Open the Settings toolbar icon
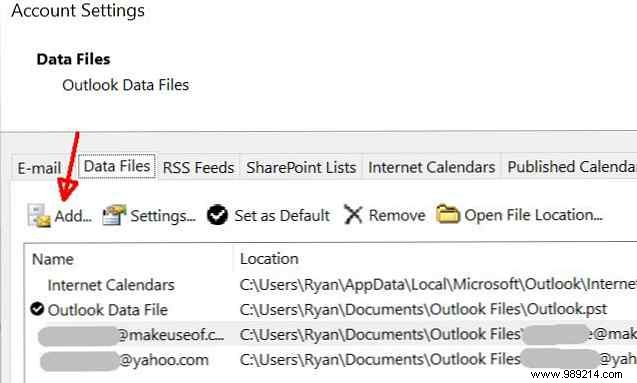Viewport: 637px width, 383px height. [x=115, y=215]
